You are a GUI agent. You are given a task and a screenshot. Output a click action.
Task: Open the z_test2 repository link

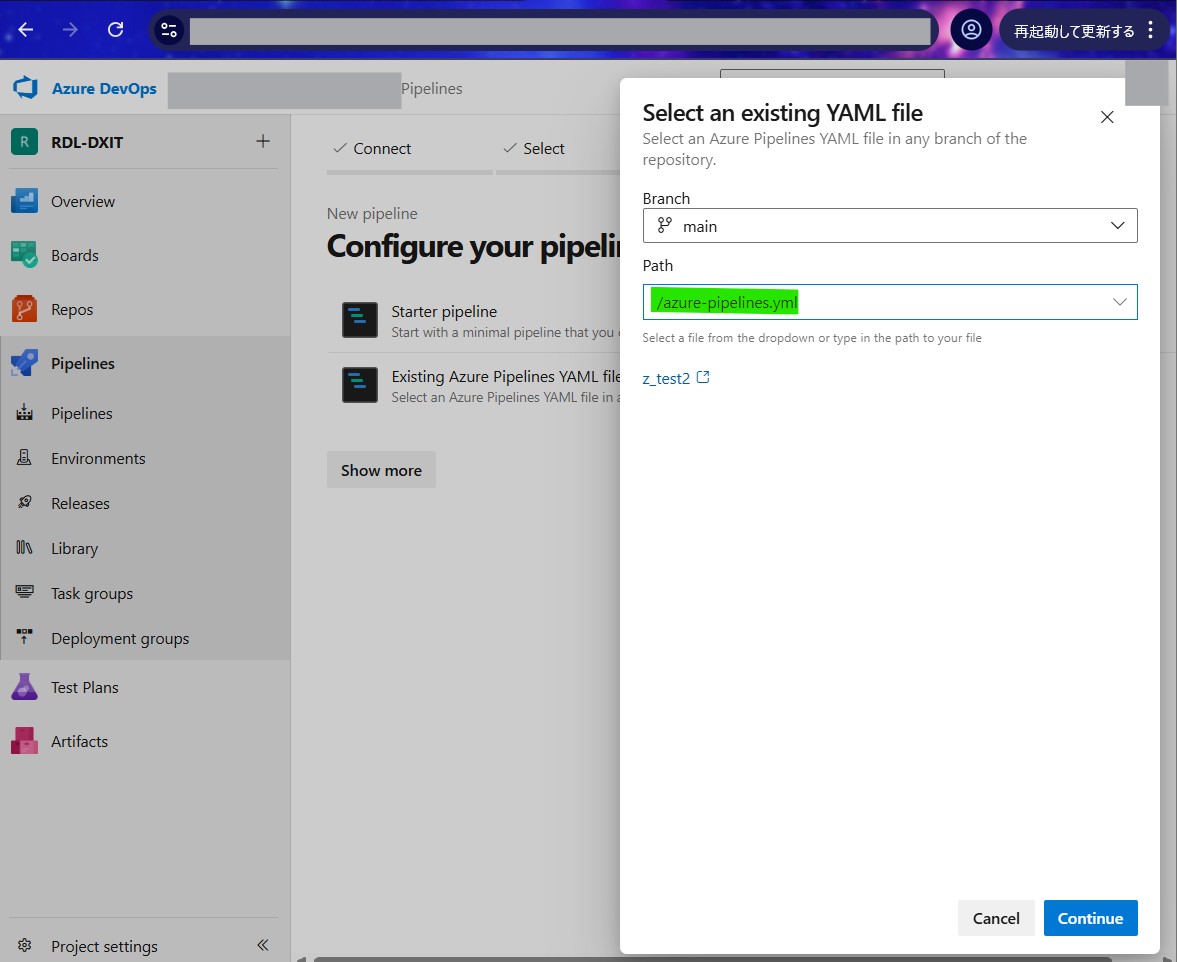pyautogui.click(x=666, y=378)
